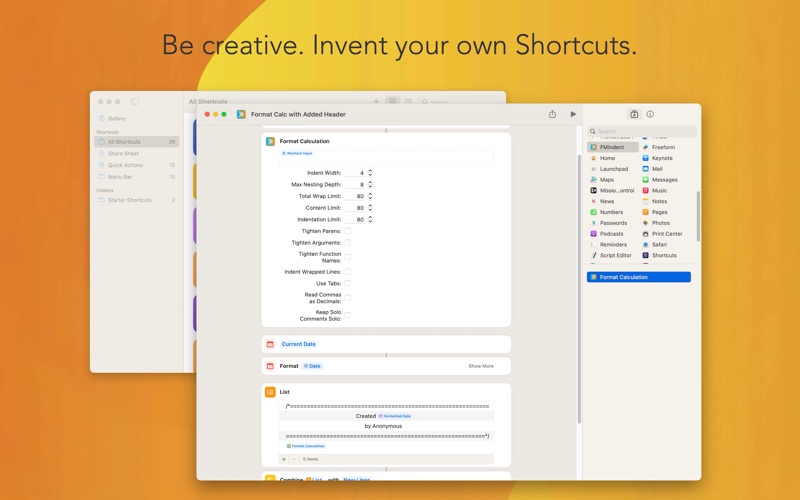Select FMIndent in the apps list
The height and width of the screenshot is (500, 800).
coord(612,147)
